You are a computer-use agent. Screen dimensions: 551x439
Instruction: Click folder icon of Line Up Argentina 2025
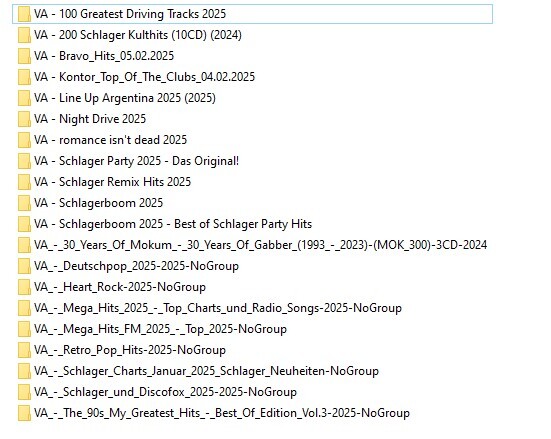point(24,98)
